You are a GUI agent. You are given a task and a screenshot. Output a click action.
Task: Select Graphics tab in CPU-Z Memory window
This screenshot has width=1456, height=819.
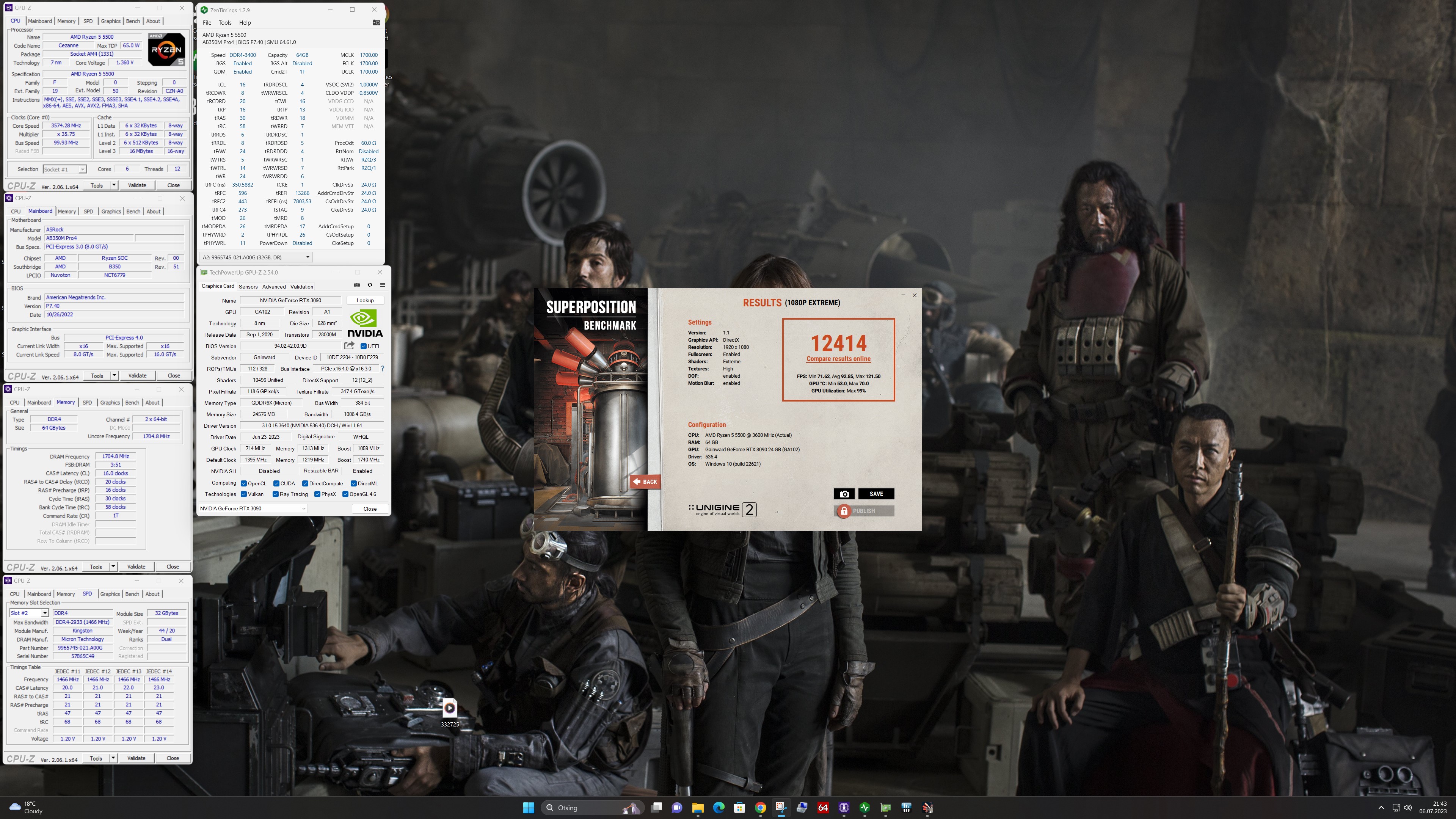tap(110, 402)
